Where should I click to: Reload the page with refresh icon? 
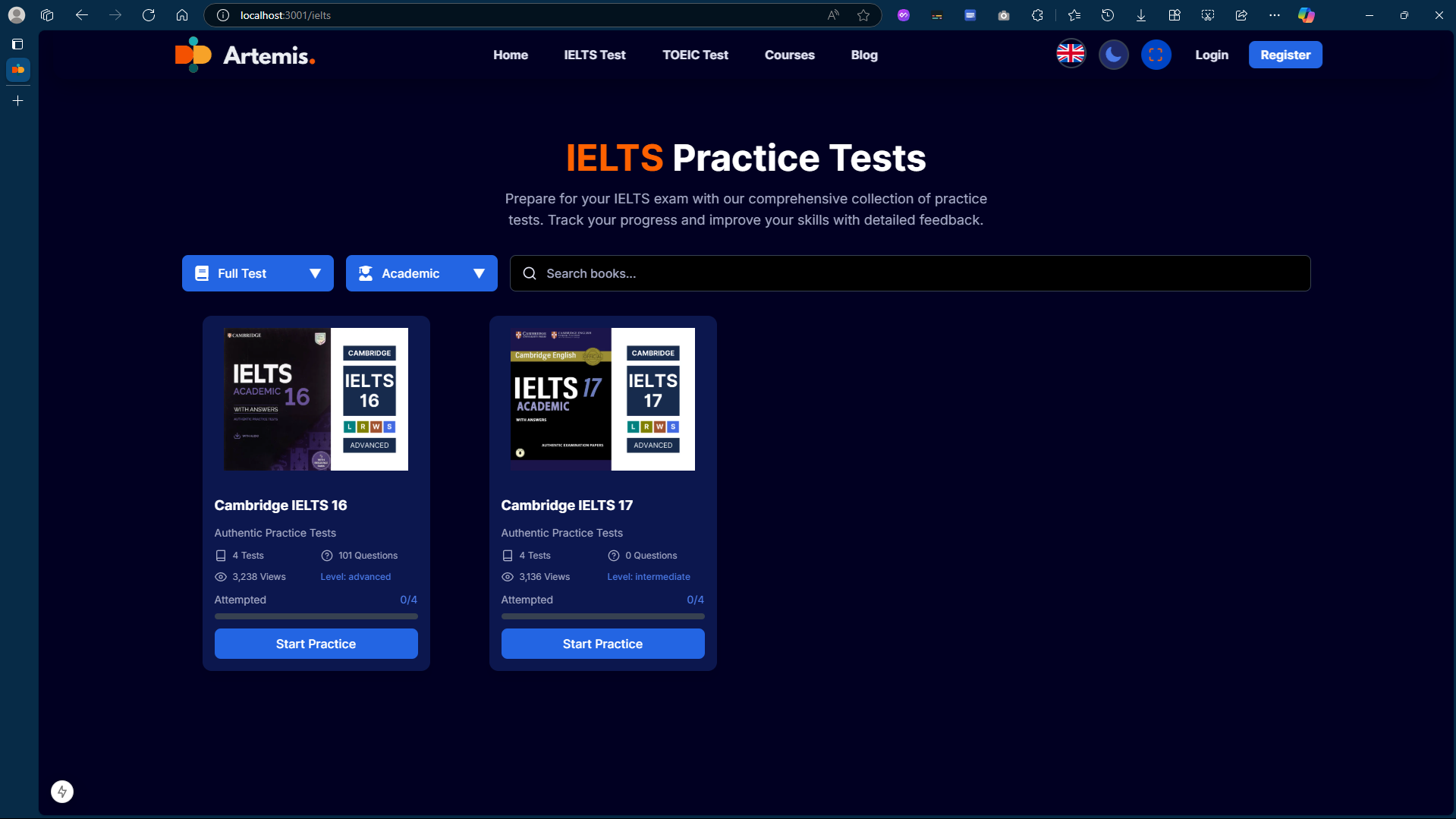click(x=149, y=15)
